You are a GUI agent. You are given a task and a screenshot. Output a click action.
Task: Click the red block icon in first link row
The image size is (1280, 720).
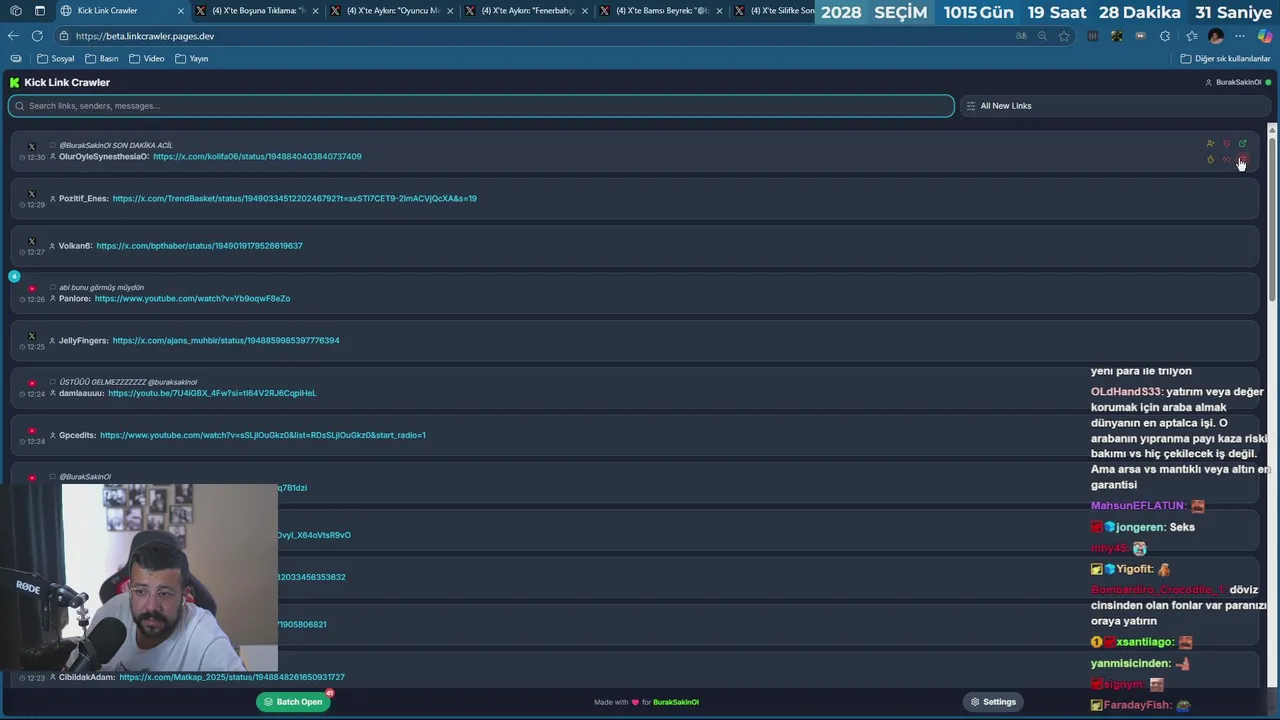[x=1227, y=144]
